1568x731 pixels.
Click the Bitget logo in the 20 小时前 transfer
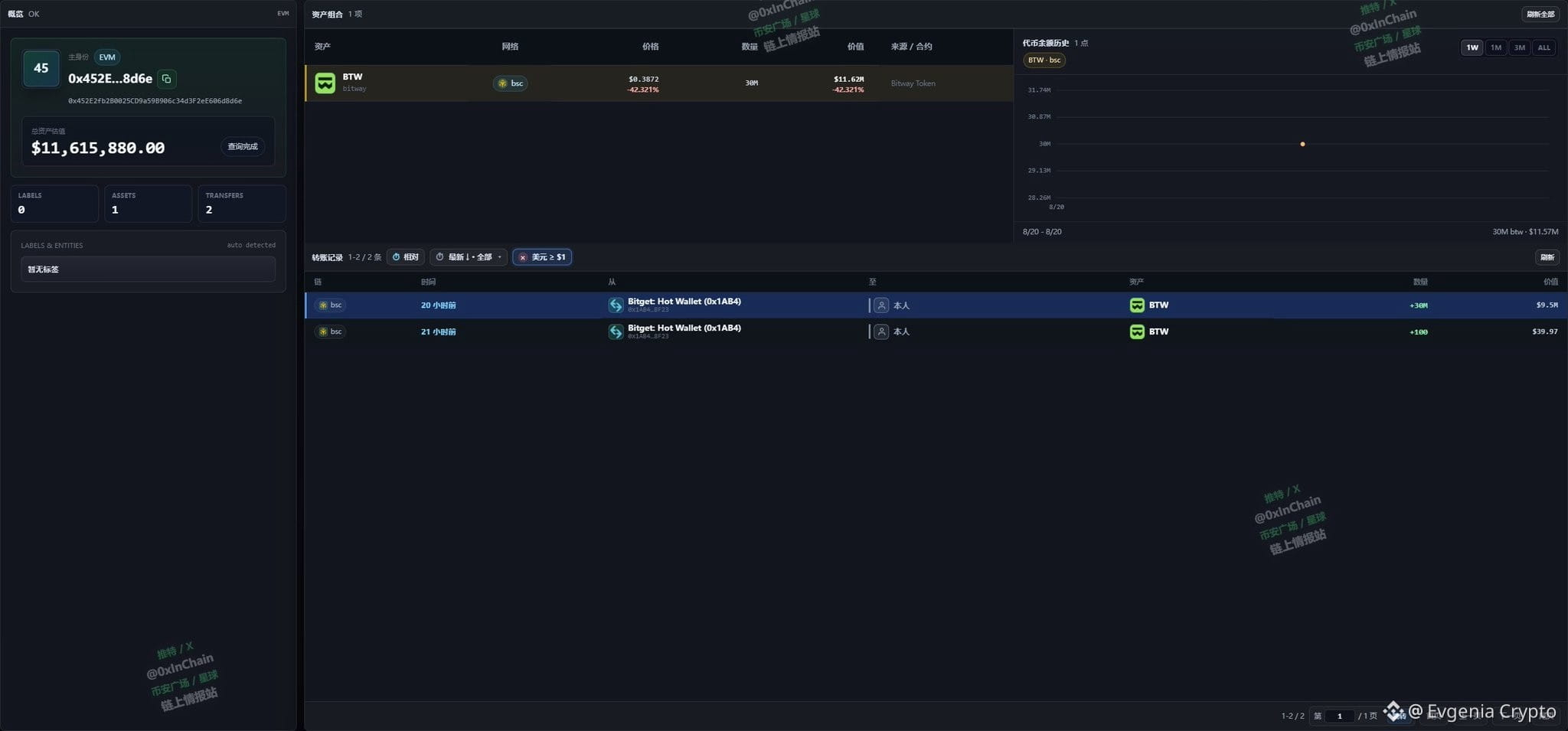tap(616, 305)
